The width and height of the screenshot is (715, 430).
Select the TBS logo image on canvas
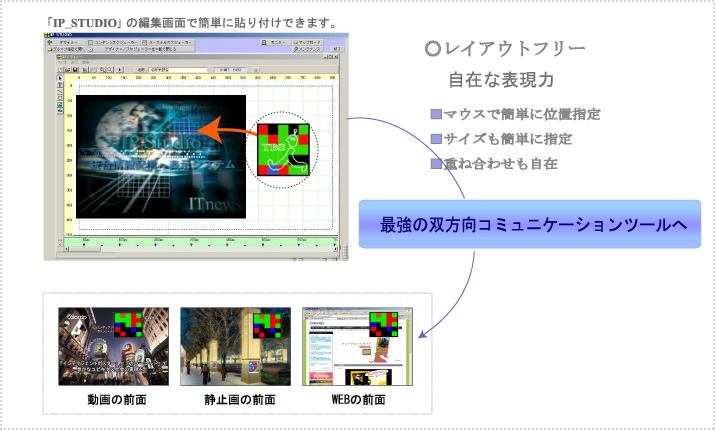pos(283,150)
